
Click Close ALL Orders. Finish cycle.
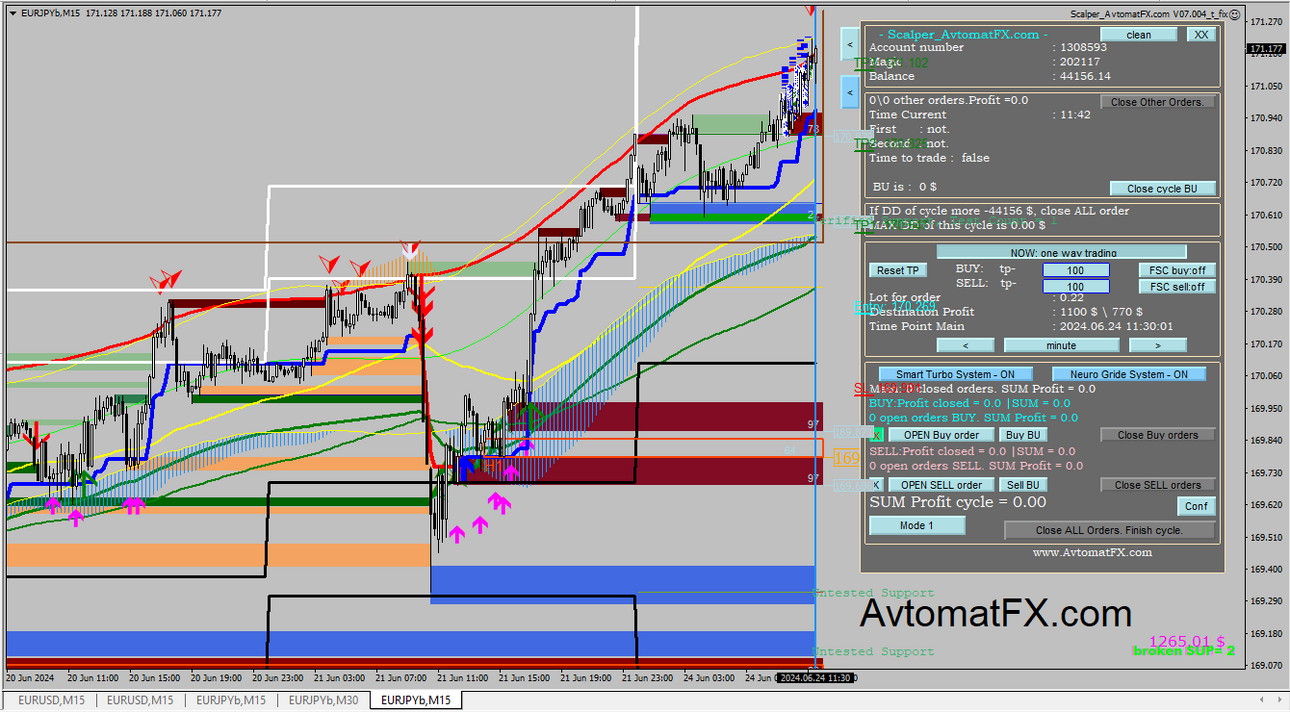1110,530
